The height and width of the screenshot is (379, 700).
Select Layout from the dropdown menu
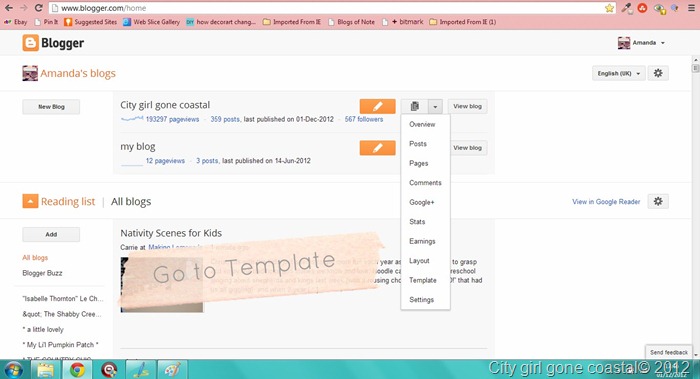419,261
